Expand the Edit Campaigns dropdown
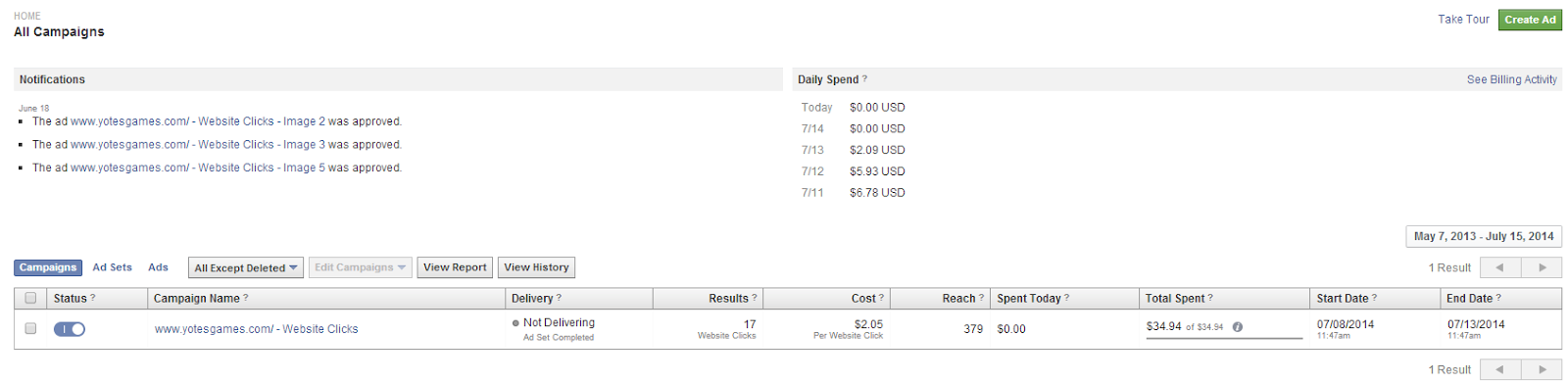Image resolution: width=1568 pixels, height=383 pixels. click(x=361, y=267)
